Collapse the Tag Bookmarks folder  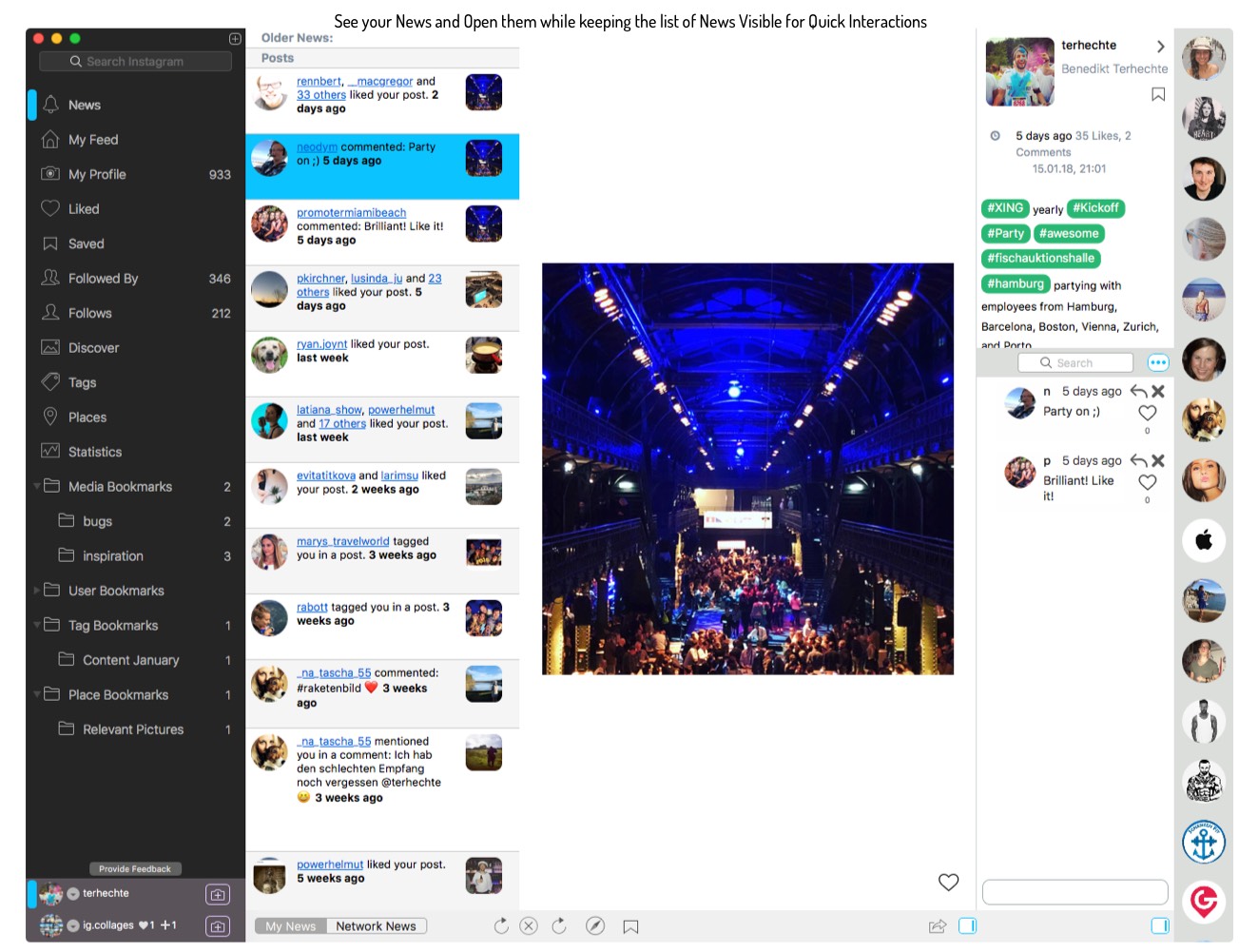(37, 625)
